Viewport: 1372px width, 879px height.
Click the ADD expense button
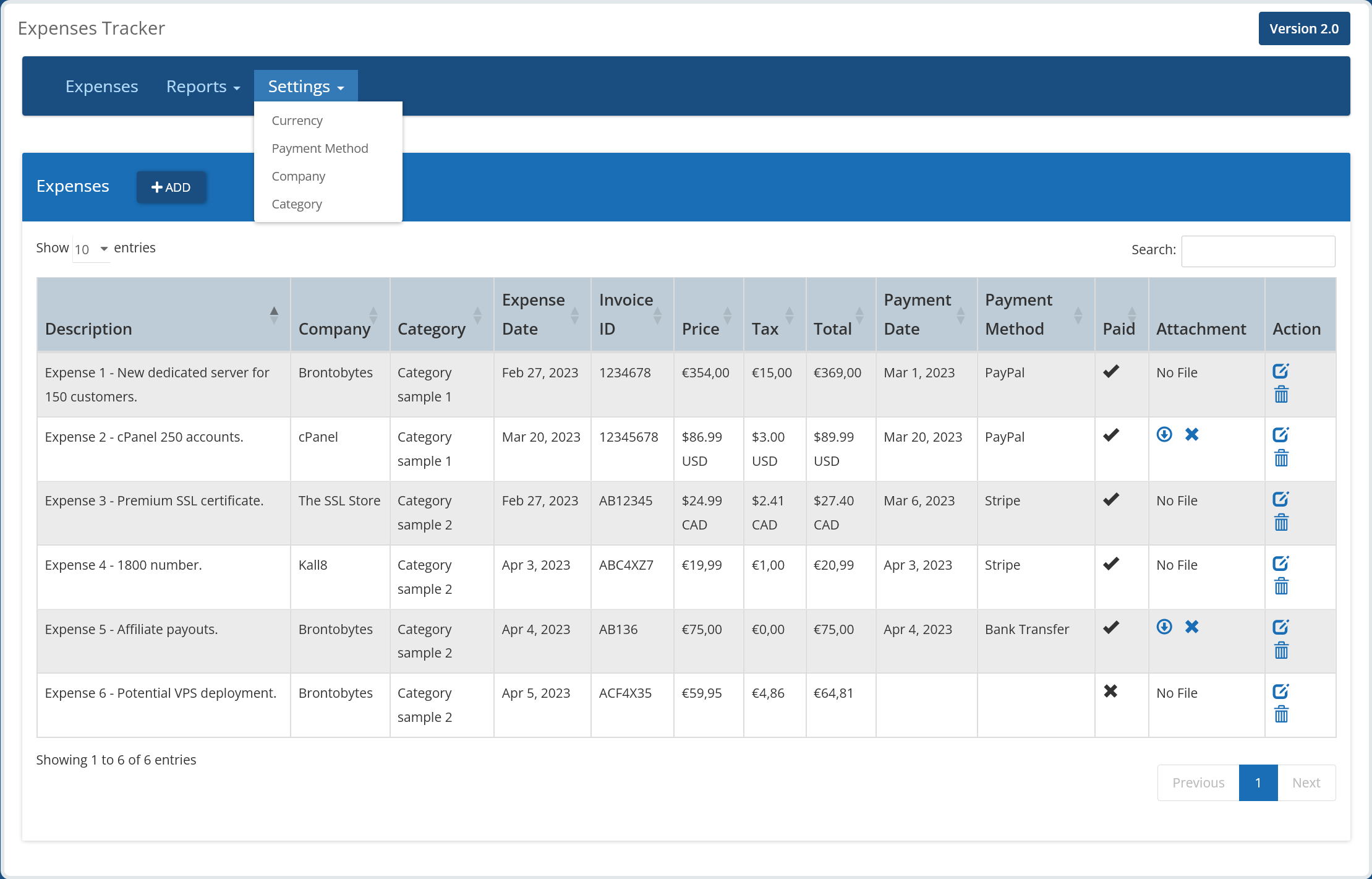point(171,187)
